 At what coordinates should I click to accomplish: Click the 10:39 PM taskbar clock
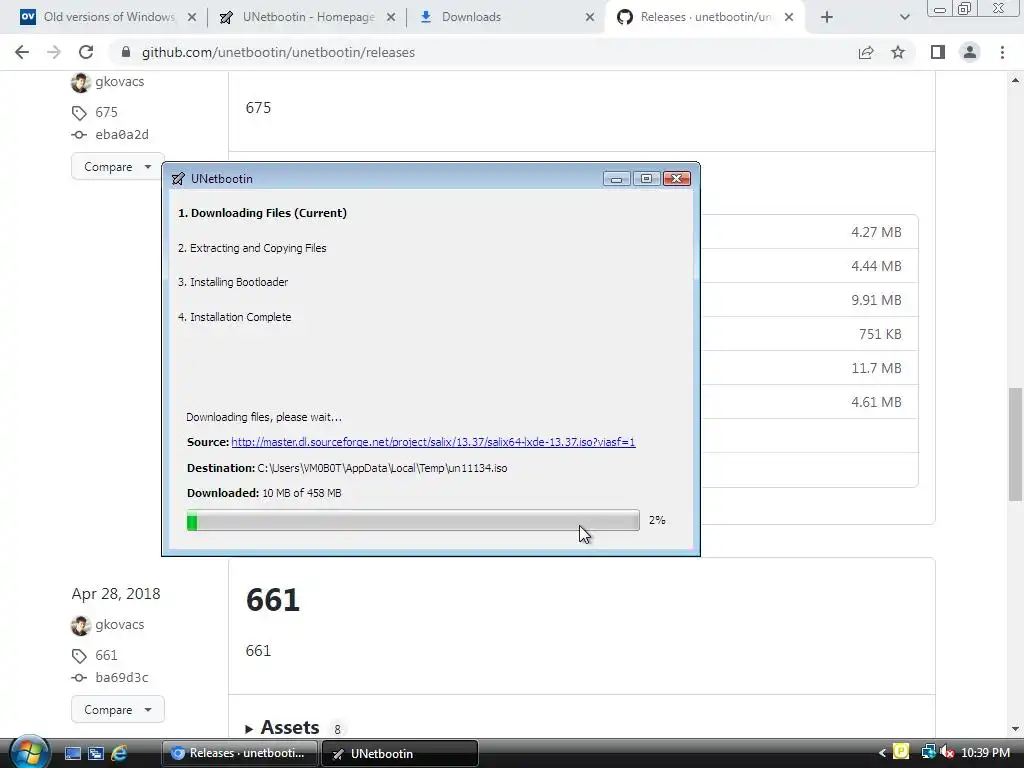click(x=985, y=753)
